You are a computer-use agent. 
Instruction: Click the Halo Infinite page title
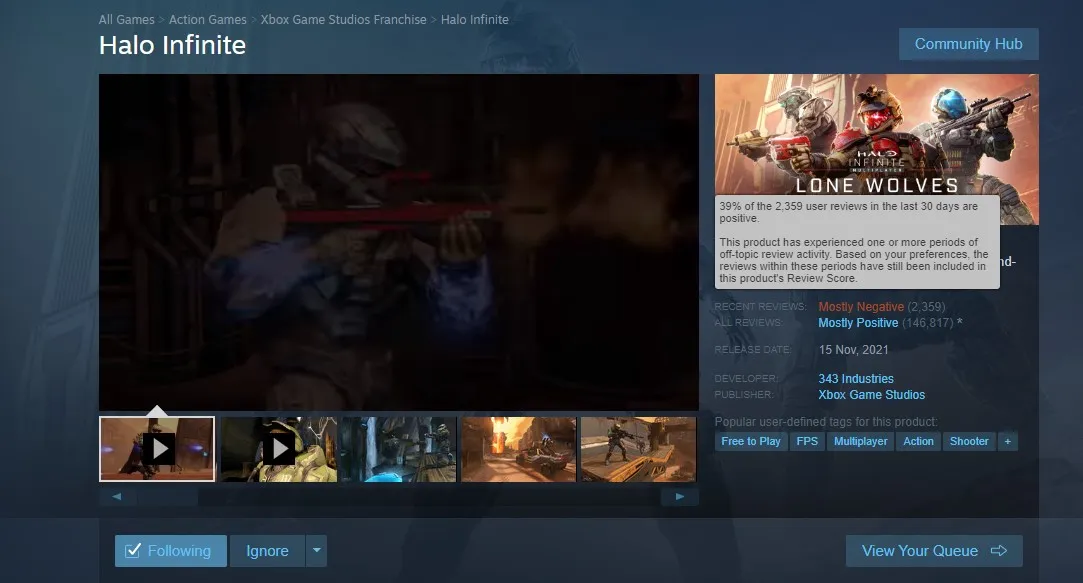(x=173, y=45)
